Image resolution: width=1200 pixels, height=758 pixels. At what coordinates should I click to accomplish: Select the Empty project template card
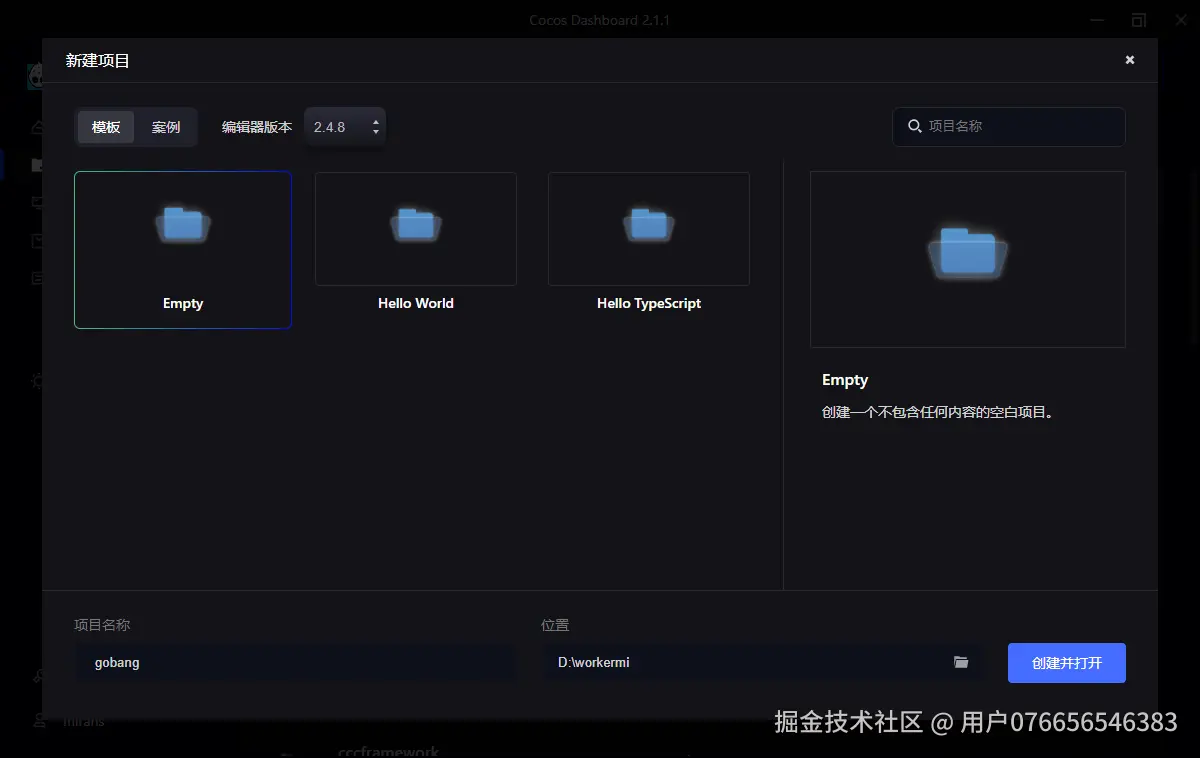183,250
